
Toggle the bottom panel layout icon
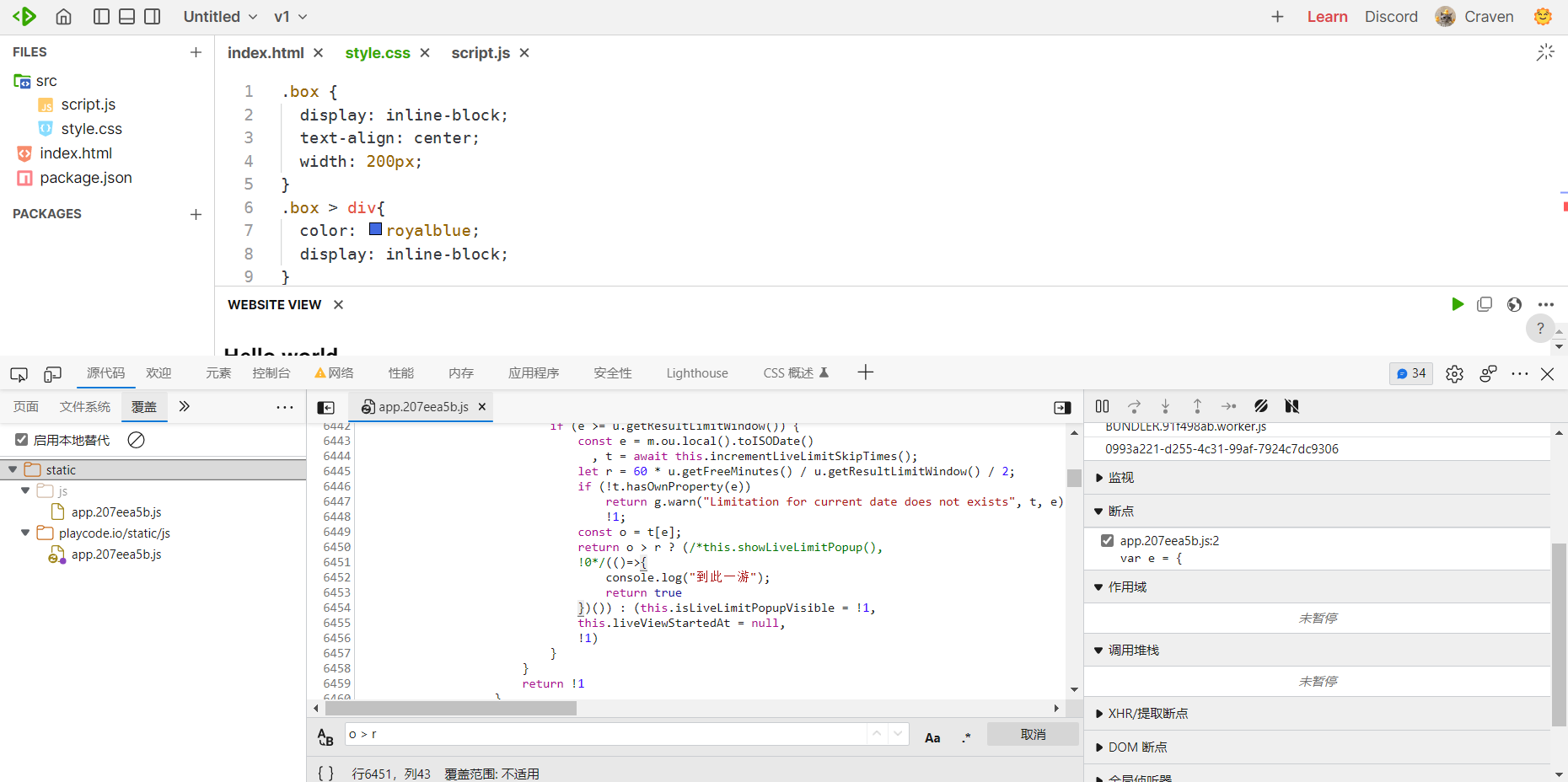pyautogui.click(x=126, y=17)
